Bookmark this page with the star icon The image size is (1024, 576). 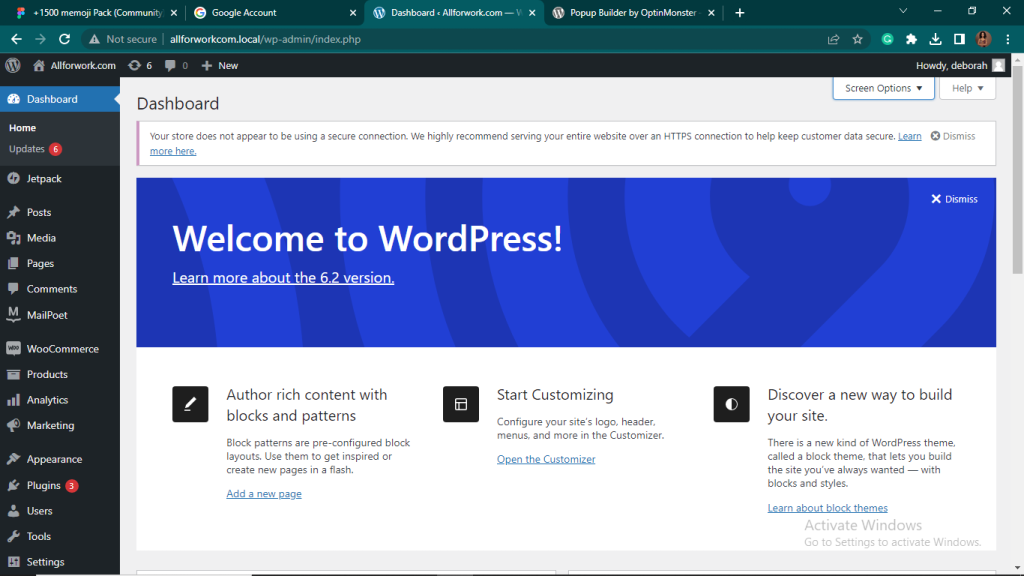[857, 39]
